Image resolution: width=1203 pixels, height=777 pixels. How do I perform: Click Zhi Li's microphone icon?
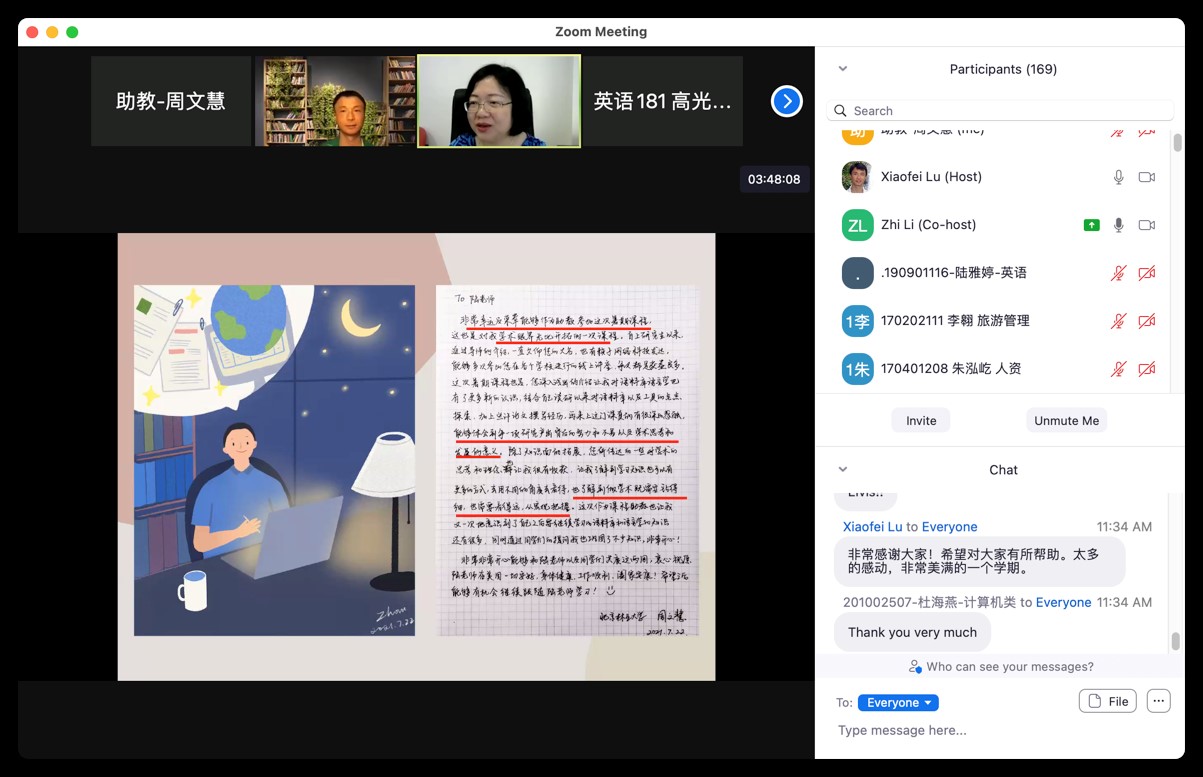coord(1119,225)
